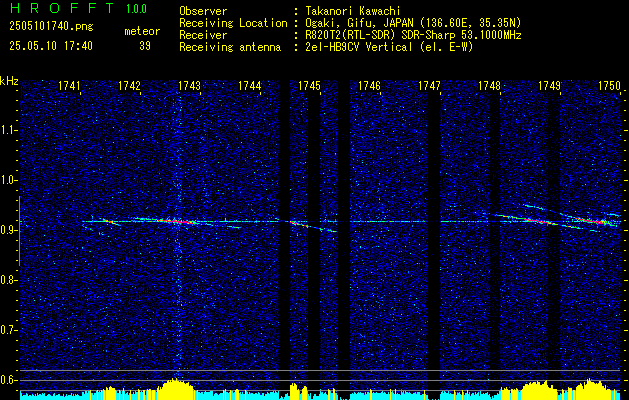This screenshot has width=629, height=400.
Task: Click the 1743 time marker
Action: tap(189, 86)
